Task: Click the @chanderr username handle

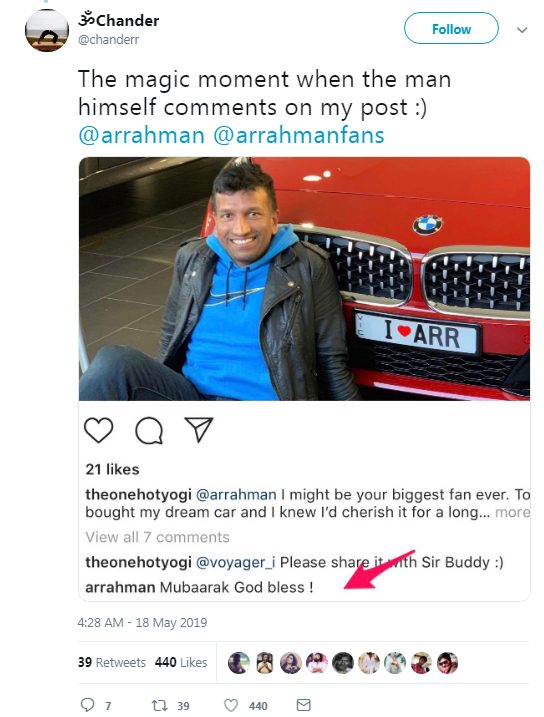Action: (108, 40)
